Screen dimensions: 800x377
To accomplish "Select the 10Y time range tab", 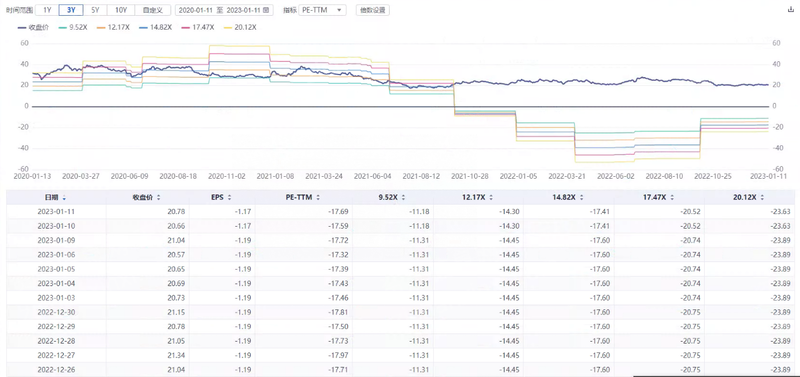I will click(x=121, y=10).
